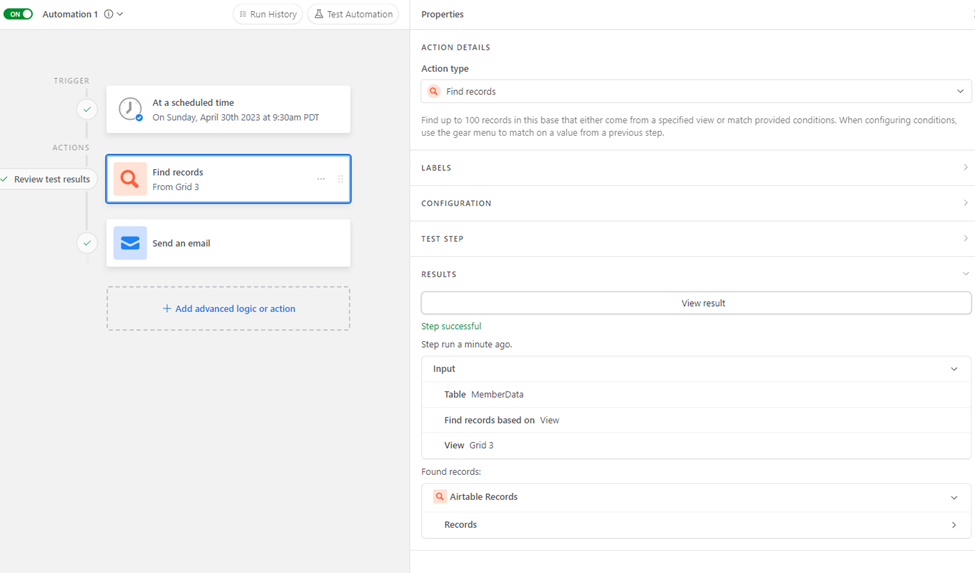Viewport: 975px width, 573px height.
Task: Click the View Grid 3 row
Action: (x=696, y=445)
